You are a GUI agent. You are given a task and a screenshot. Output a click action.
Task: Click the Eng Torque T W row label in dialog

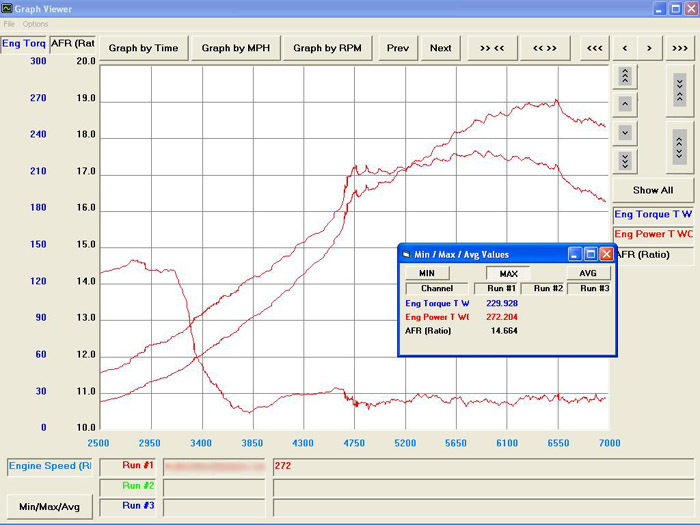[x=437, y=303]
